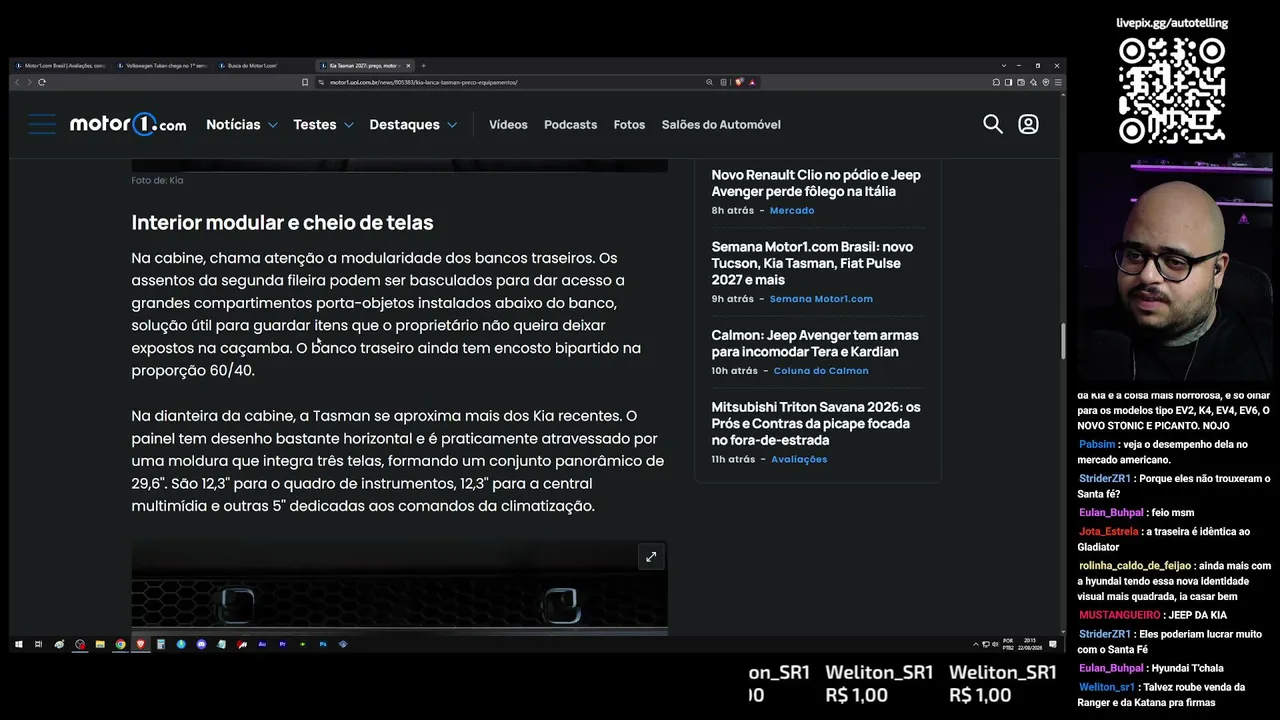The image size is (1280, 720).
Task: Click the 'Interior modular e cheio de telas' heading
Action: pyautogui.click(x=282, y=222)
